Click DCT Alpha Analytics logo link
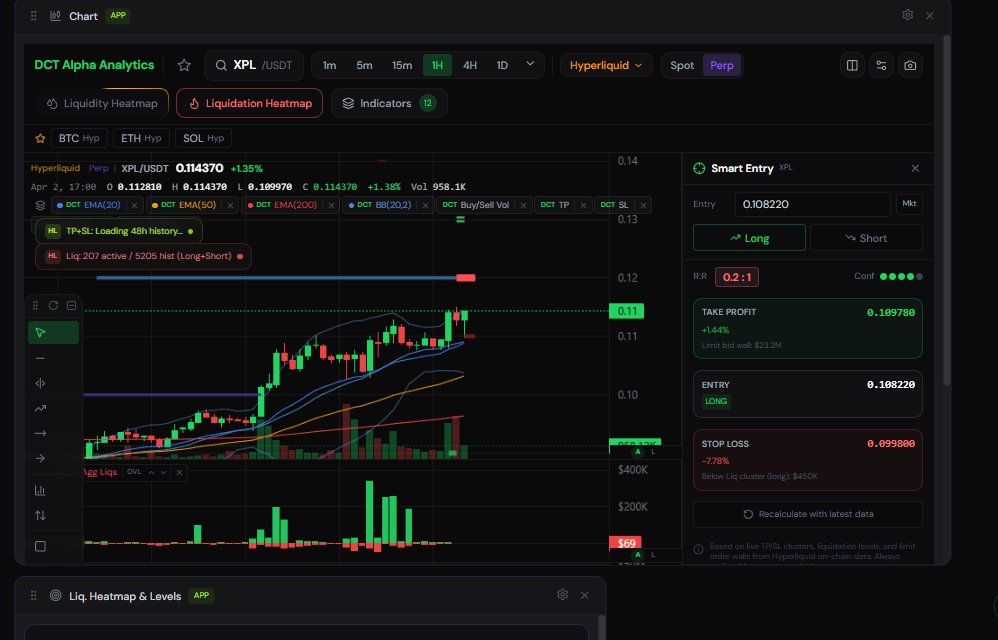Screen dimensions: 998x640 click(x=94, y=65)
